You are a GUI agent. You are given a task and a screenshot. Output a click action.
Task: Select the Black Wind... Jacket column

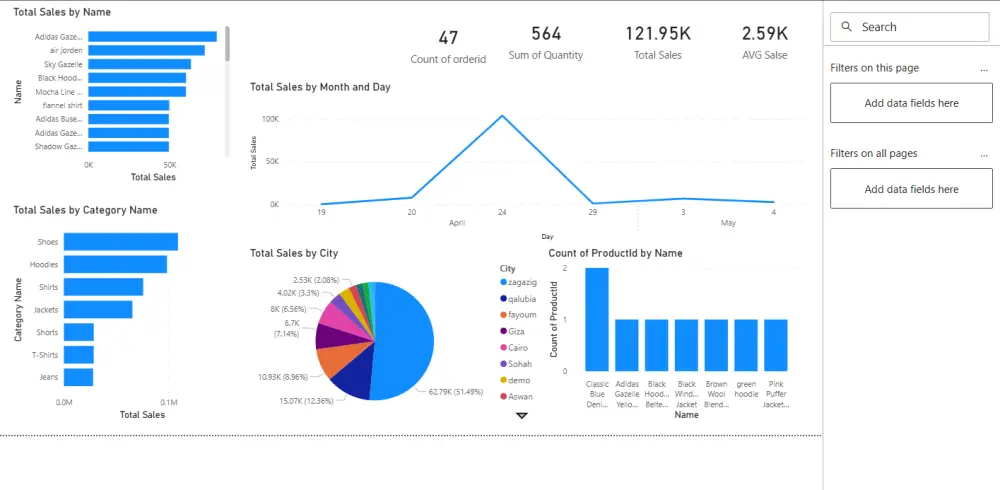coord(686,345)
